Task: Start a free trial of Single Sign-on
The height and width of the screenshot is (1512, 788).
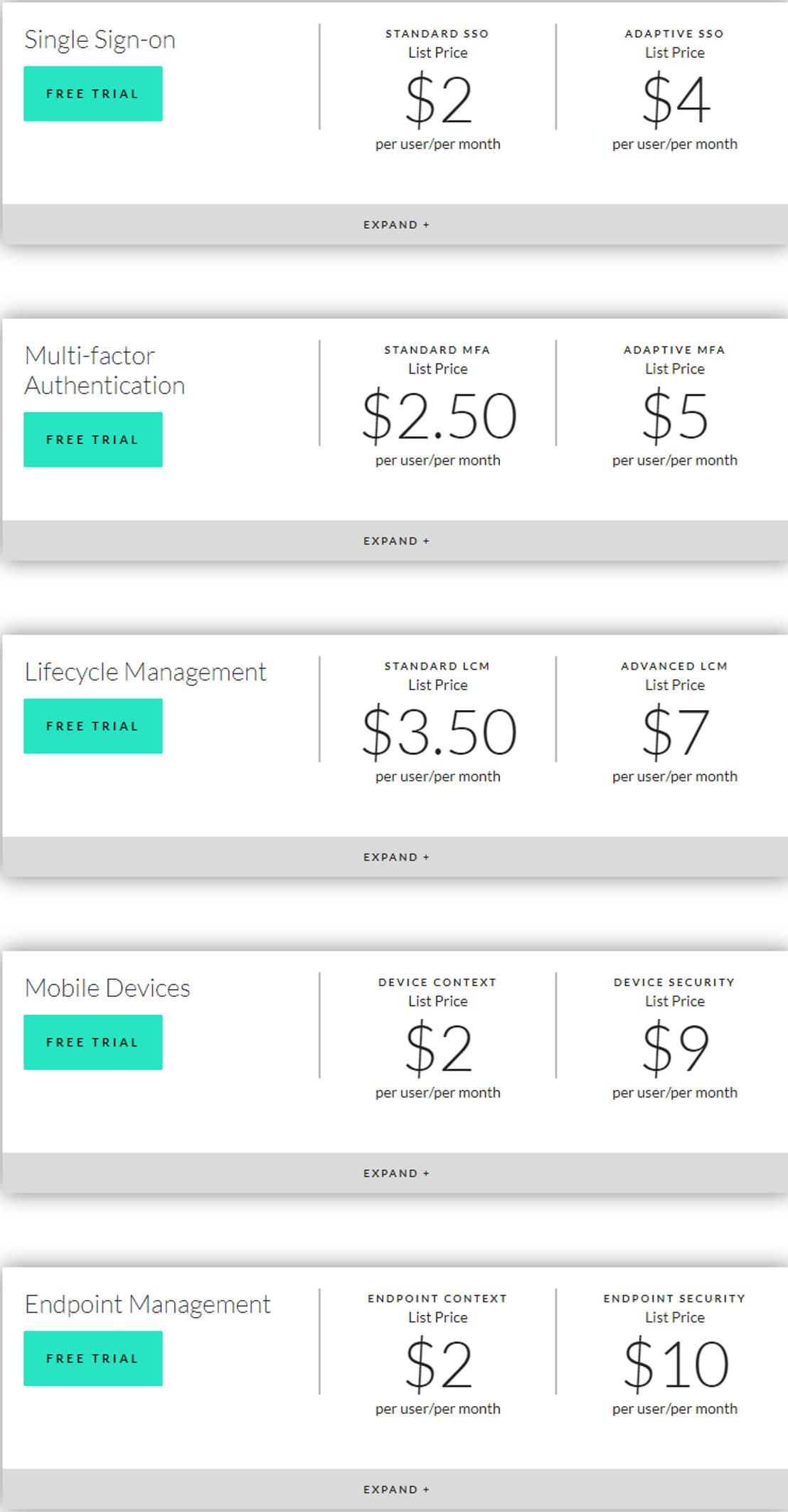Action: 92,92
